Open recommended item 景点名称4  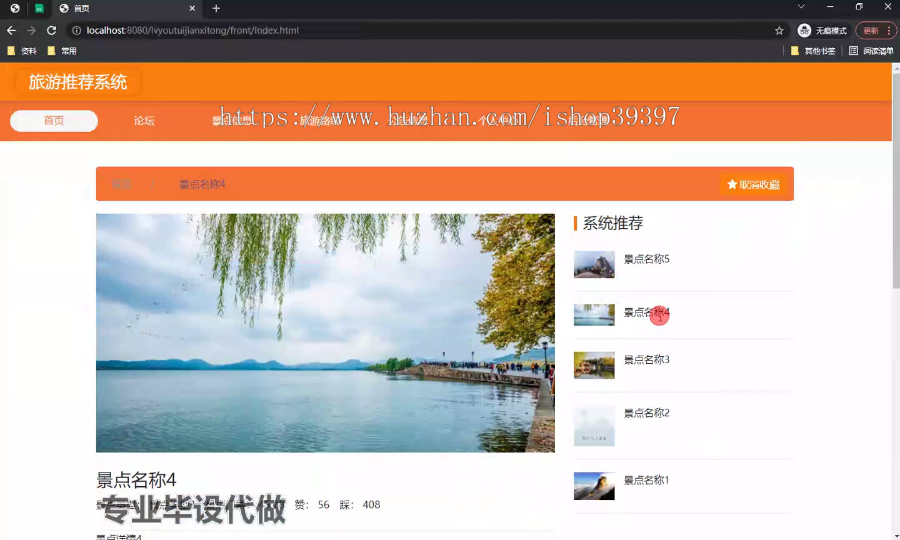[x=647, y=312]
